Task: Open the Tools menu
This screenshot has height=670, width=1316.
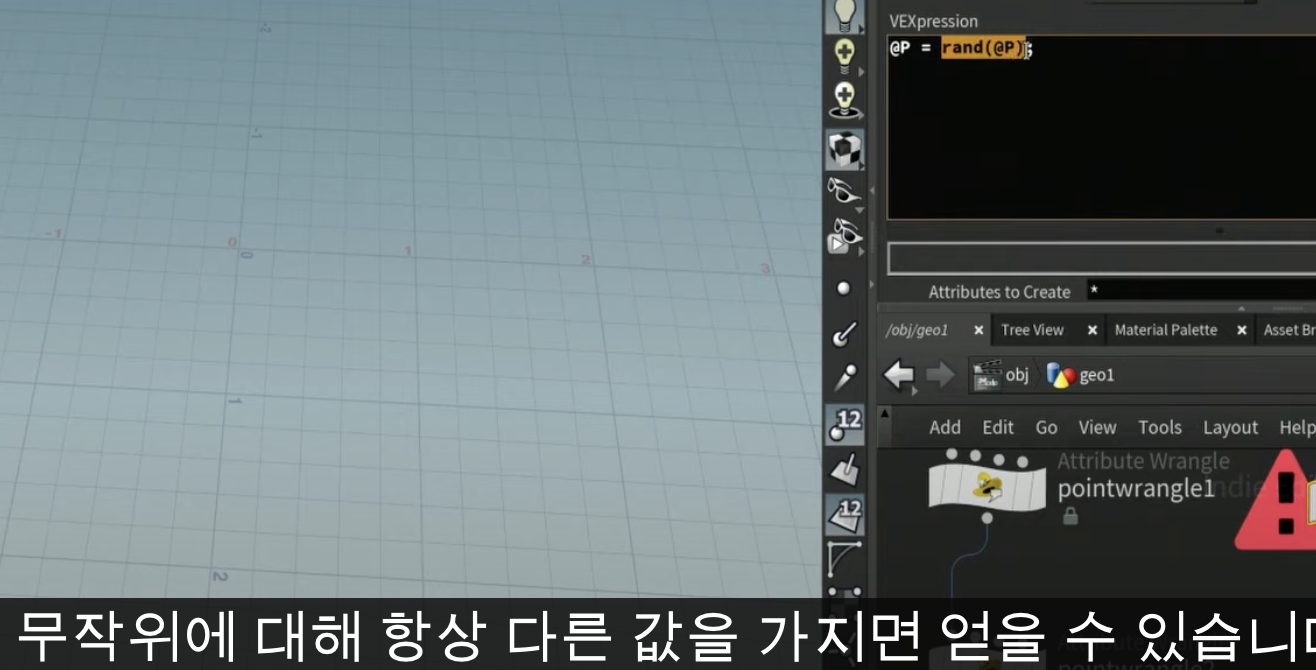Action: pyautogui.click(x=1160, y=427)
